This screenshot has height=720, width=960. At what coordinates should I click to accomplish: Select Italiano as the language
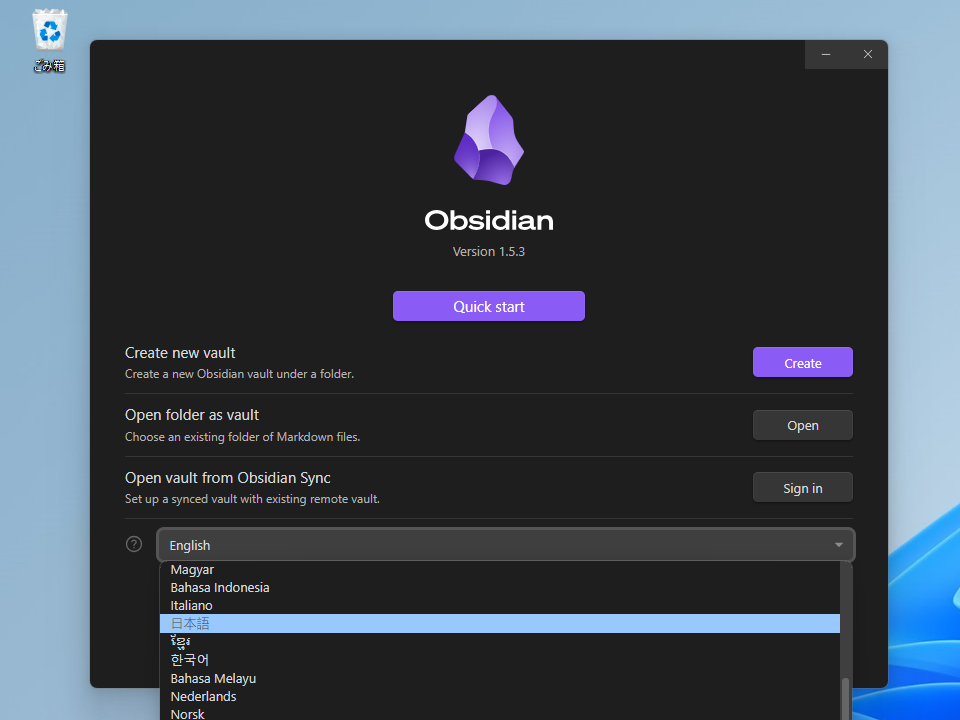pos(191,605)
